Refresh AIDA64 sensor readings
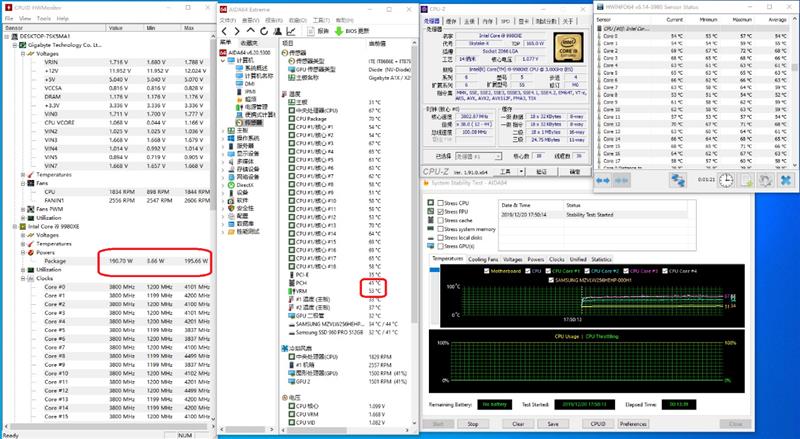Viewport: 800px width, 439px height. coord(264,32)
